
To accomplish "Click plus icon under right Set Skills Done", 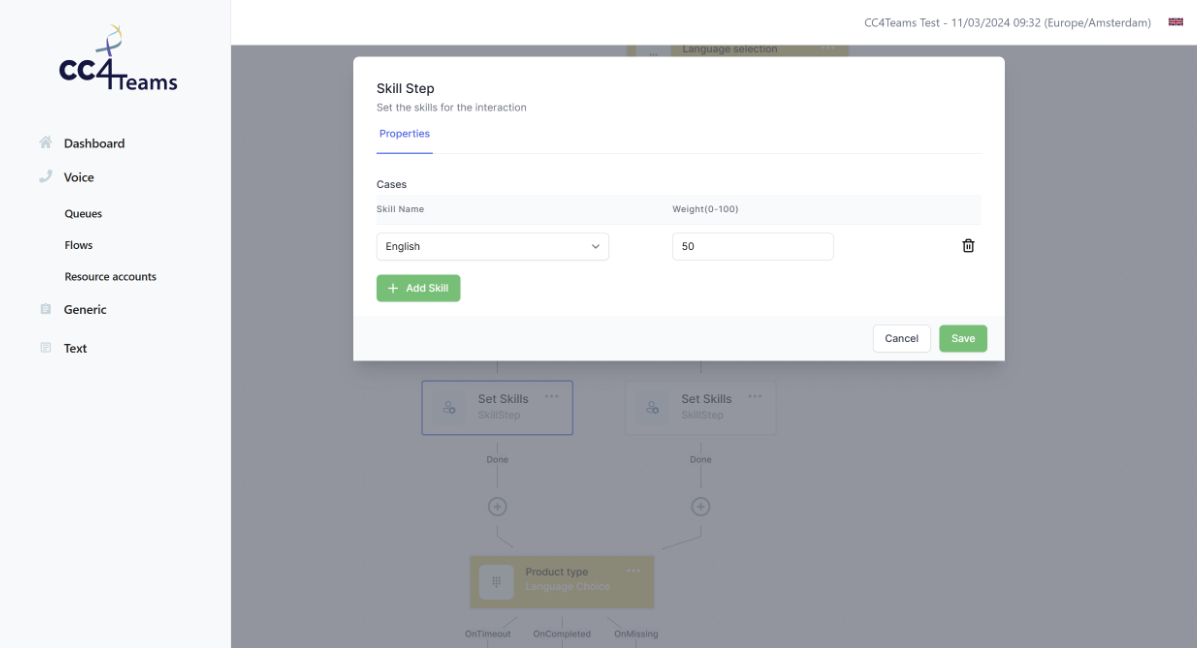I will 700,507.
